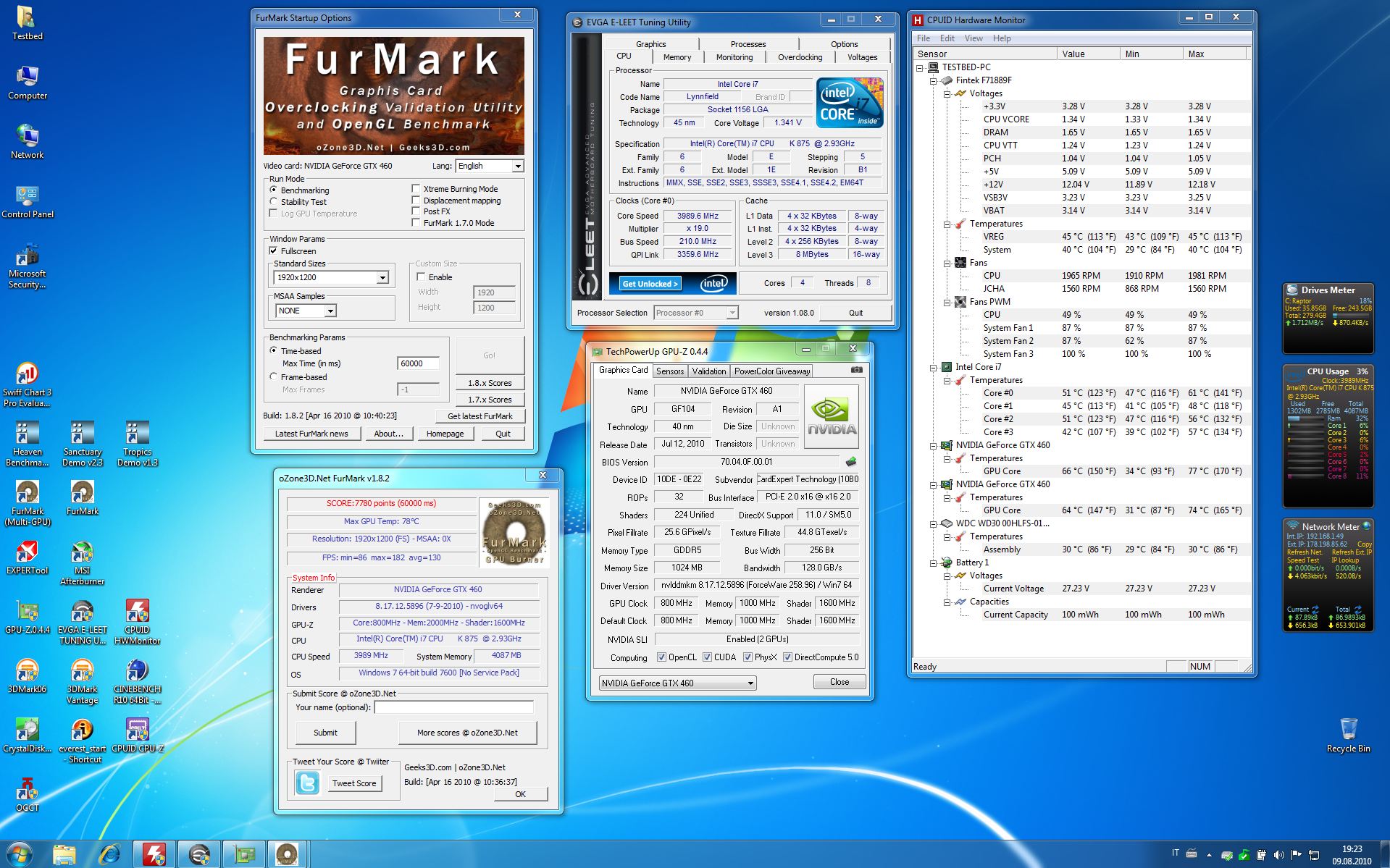This screenshot has width=1390, height=868.
Task: Switch to E-LEET Overclocking tab
Action: pos(800,57)
